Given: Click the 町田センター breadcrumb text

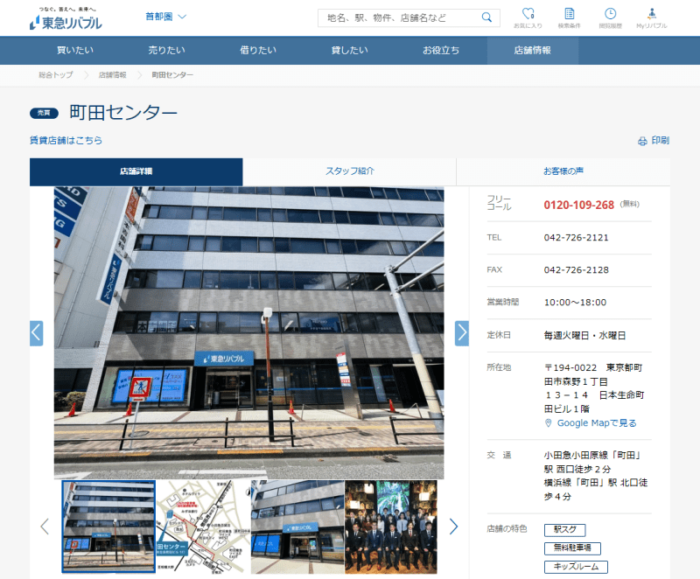Looking at the screenshot, I should click(x=172, y=75).
